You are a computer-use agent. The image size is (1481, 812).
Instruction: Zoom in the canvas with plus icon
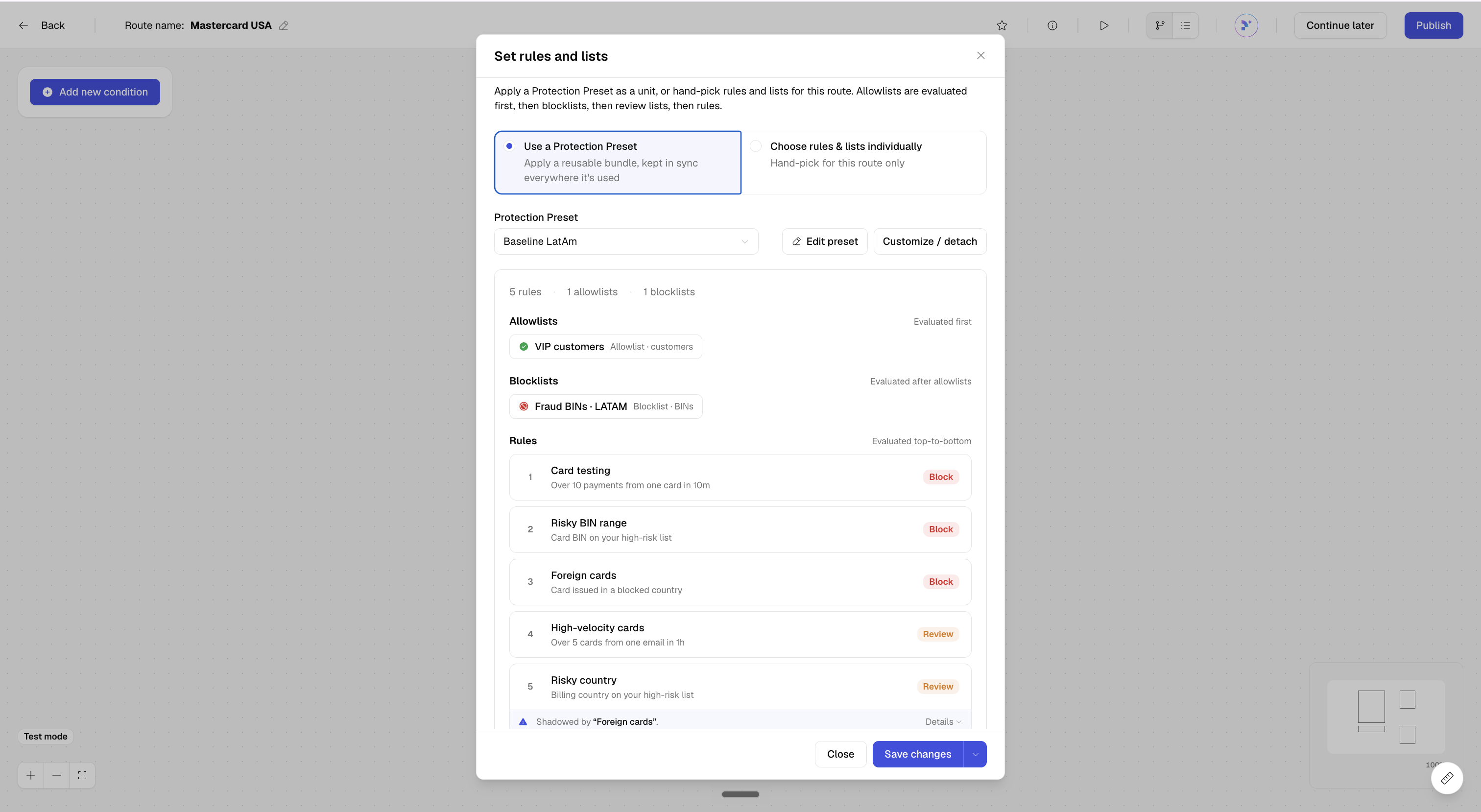point(31,775)
